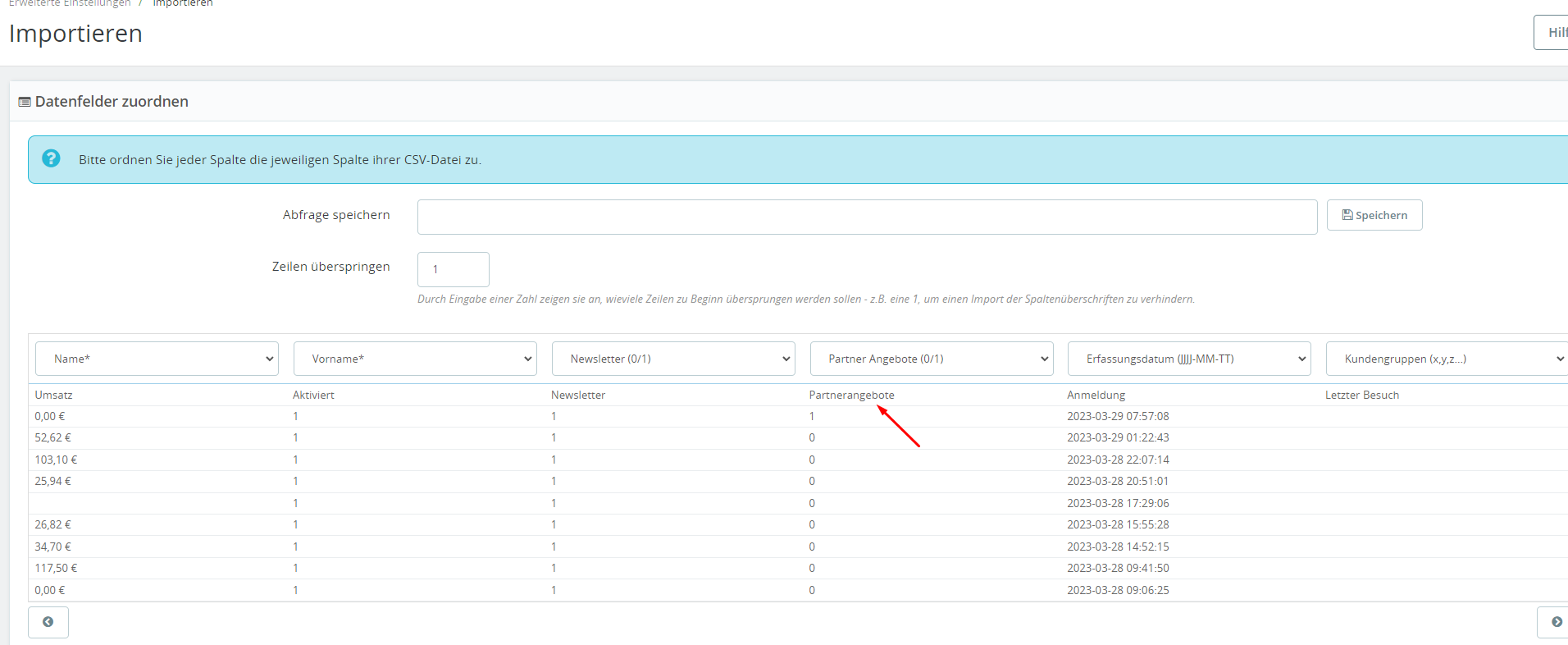Click the forward arrow icon button
The height and width of the screenshot is (645, 1568).
click(1553, 622)
